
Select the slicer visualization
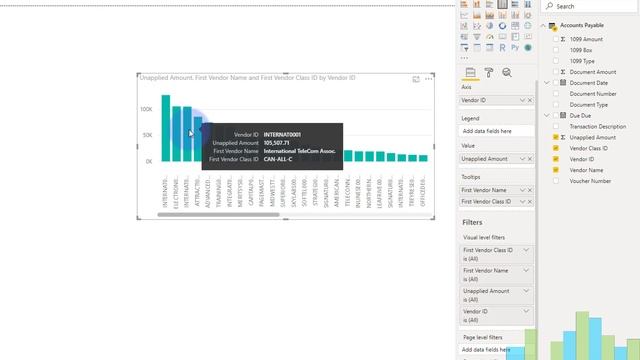click(x=464, y=48)
